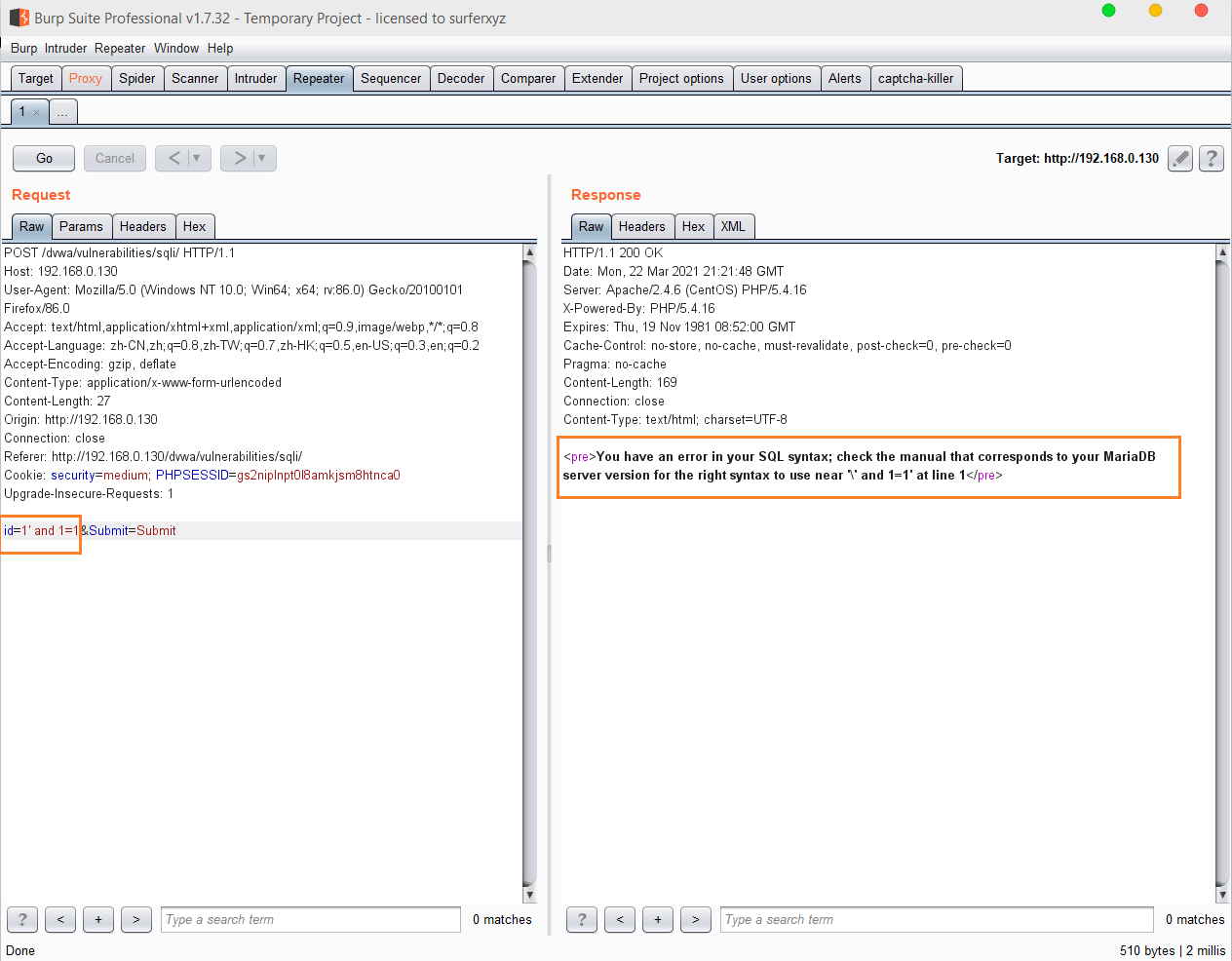Close Repeater tab 1 with x
This screenshot has height=961, width=1232.
pyautogui.click(x=37, y=113)
